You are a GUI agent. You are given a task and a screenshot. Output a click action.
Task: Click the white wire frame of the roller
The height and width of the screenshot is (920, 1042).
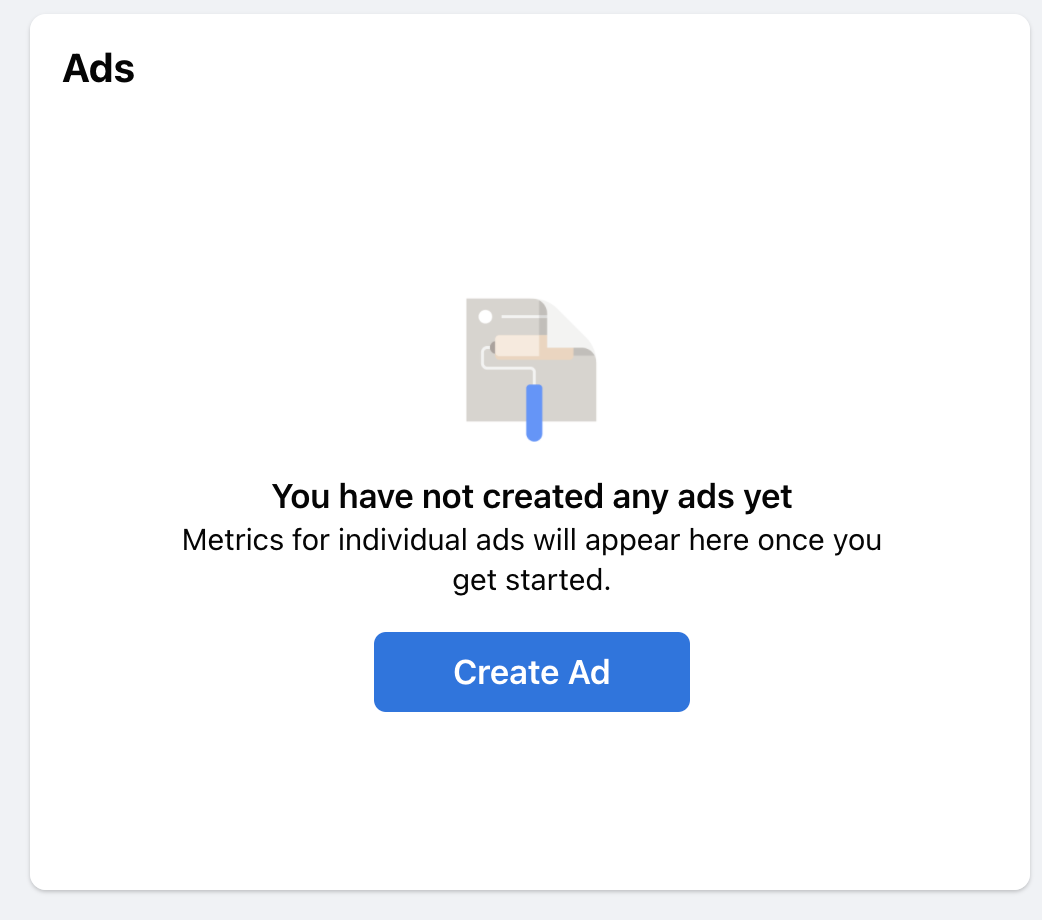(508, 367)
